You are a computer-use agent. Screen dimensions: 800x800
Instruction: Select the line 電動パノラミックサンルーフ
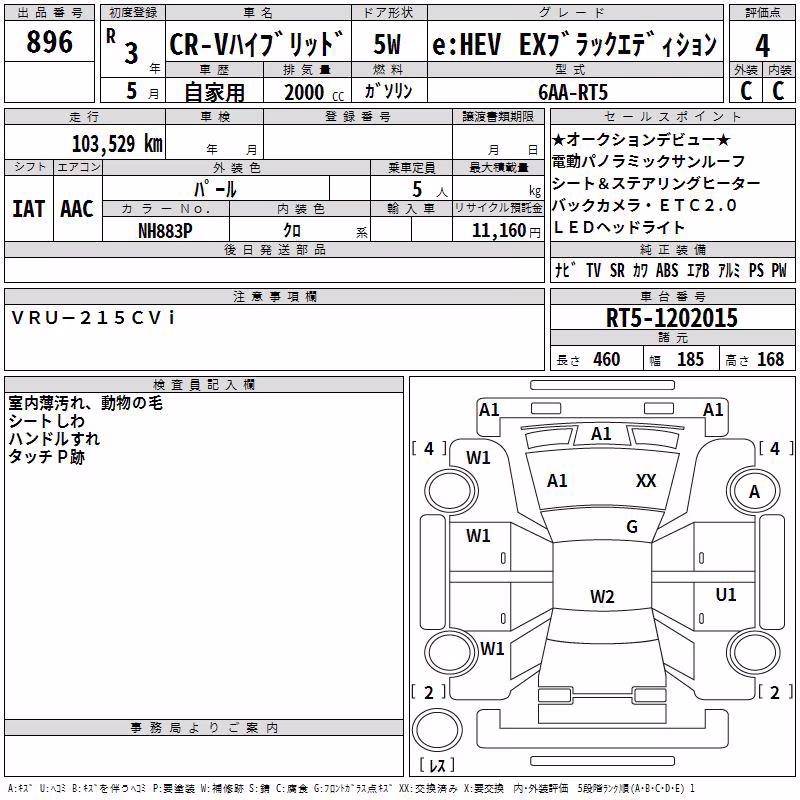[648, 161]
